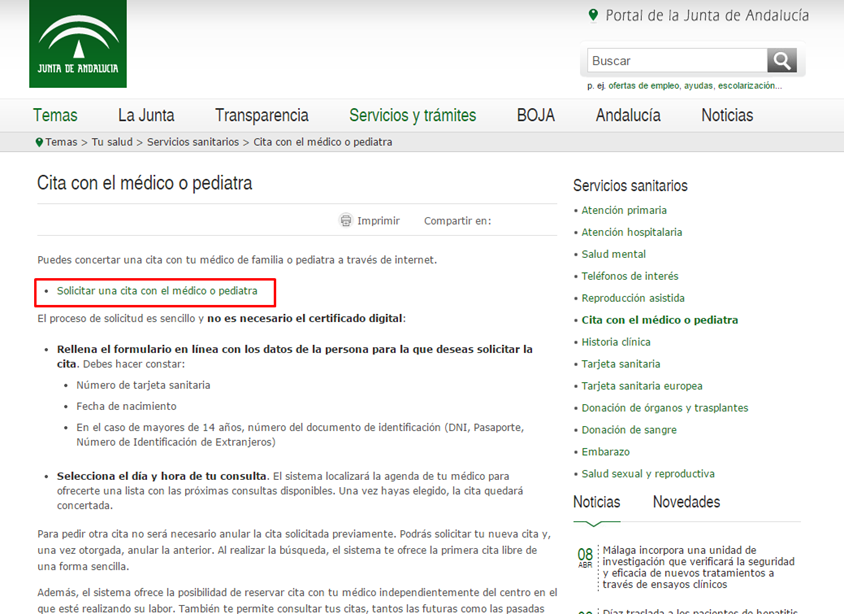The image size is (844, 614).
Task: Click the Junta de Andalucía logo
Action: point(78,43)
